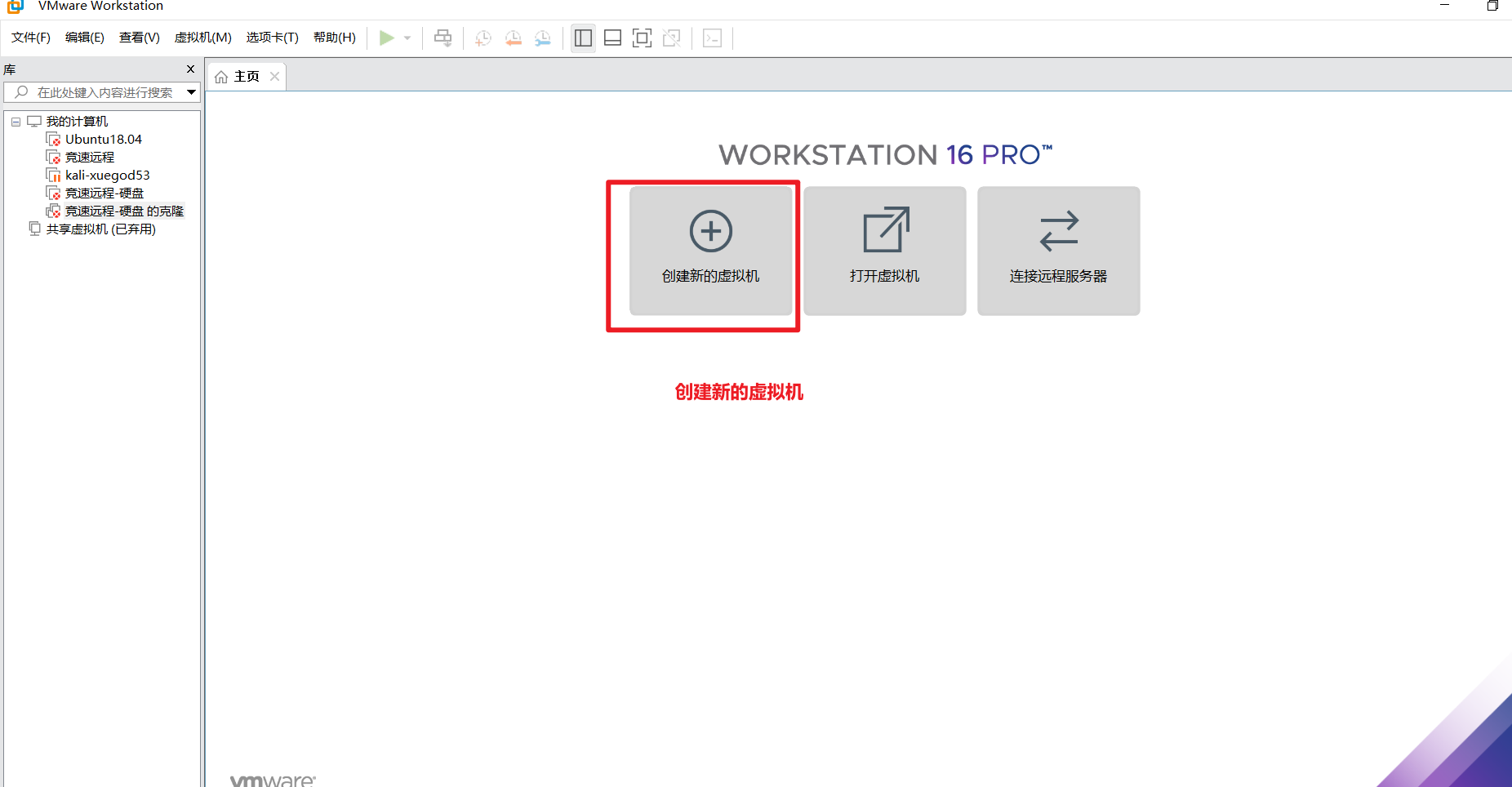
Task: Minimize the VMware Workstation window
Action: (1444, 6)
